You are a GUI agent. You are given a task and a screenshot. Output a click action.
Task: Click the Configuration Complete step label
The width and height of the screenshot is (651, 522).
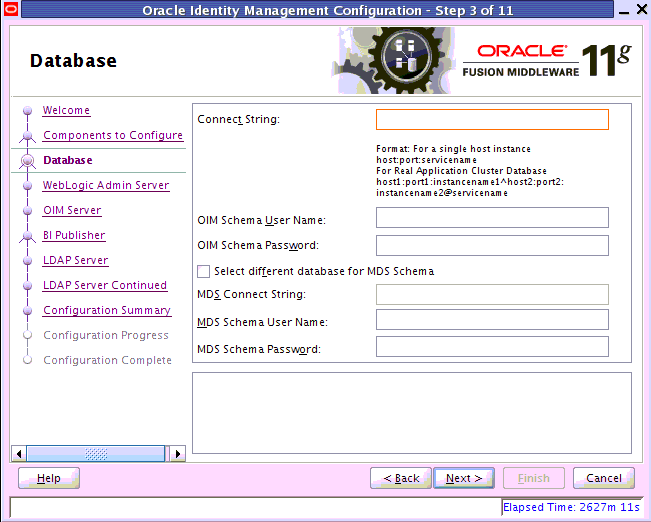(x=108, y=360)
